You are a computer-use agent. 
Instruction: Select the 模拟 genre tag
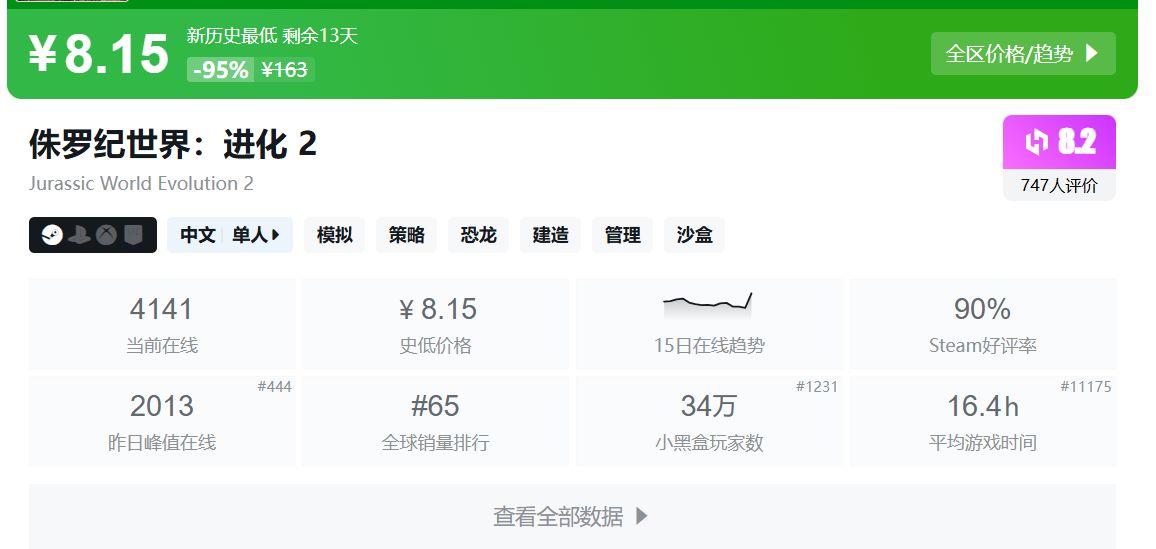(x=334, y=235)
